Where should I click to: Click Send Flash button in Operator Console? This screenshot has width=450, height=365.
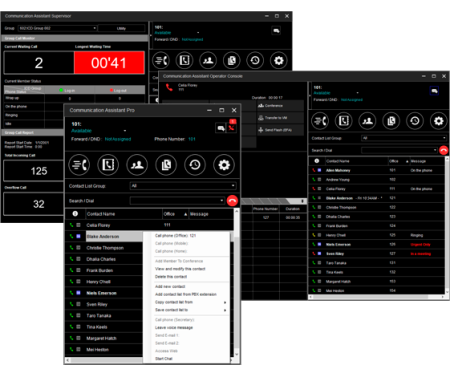tap(280, 130)
